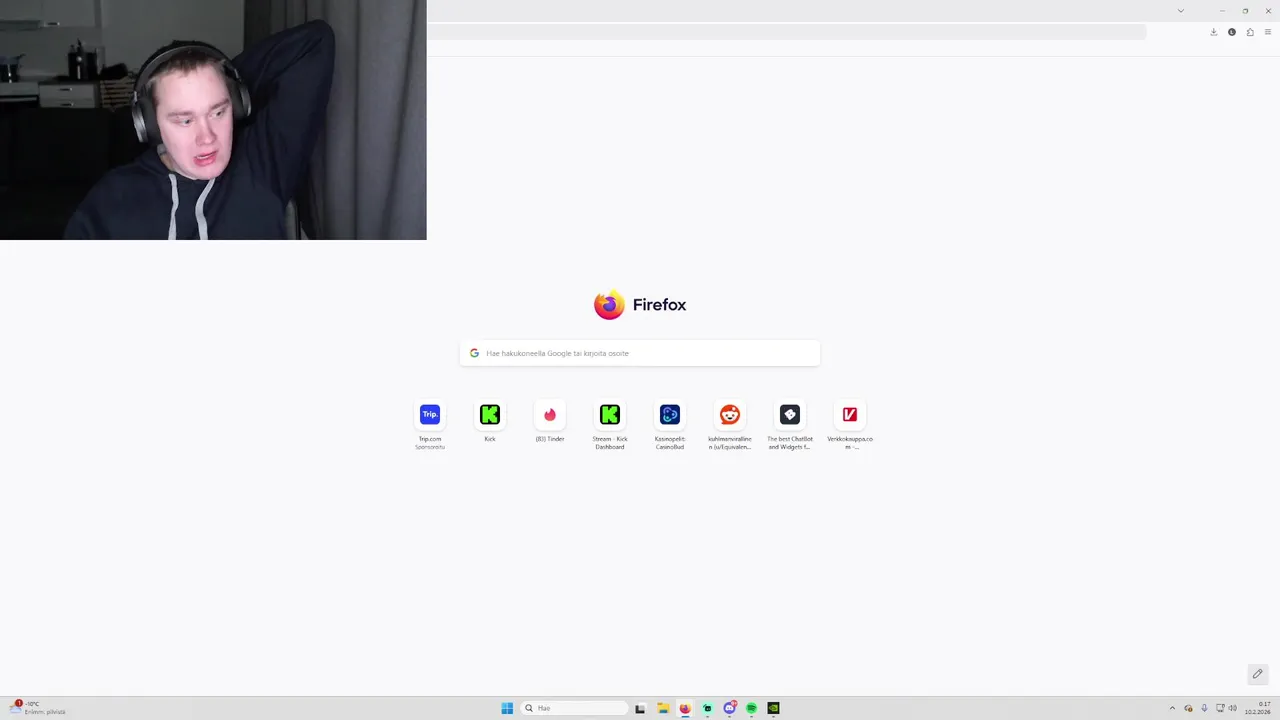Open The best Chatbot and Widgets shortcut

[x=790, y=414]
